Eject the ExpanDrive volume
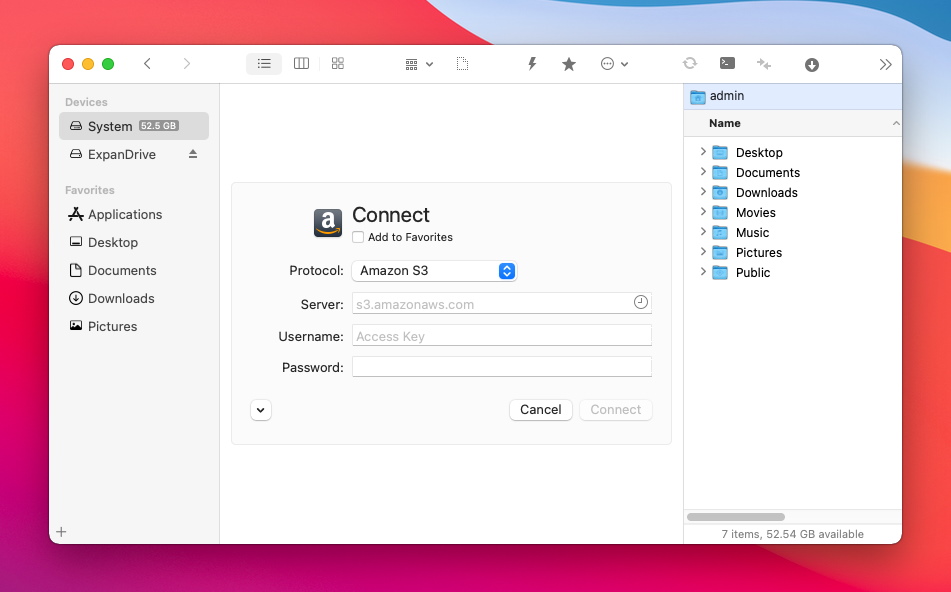 (x=193, y=154)
